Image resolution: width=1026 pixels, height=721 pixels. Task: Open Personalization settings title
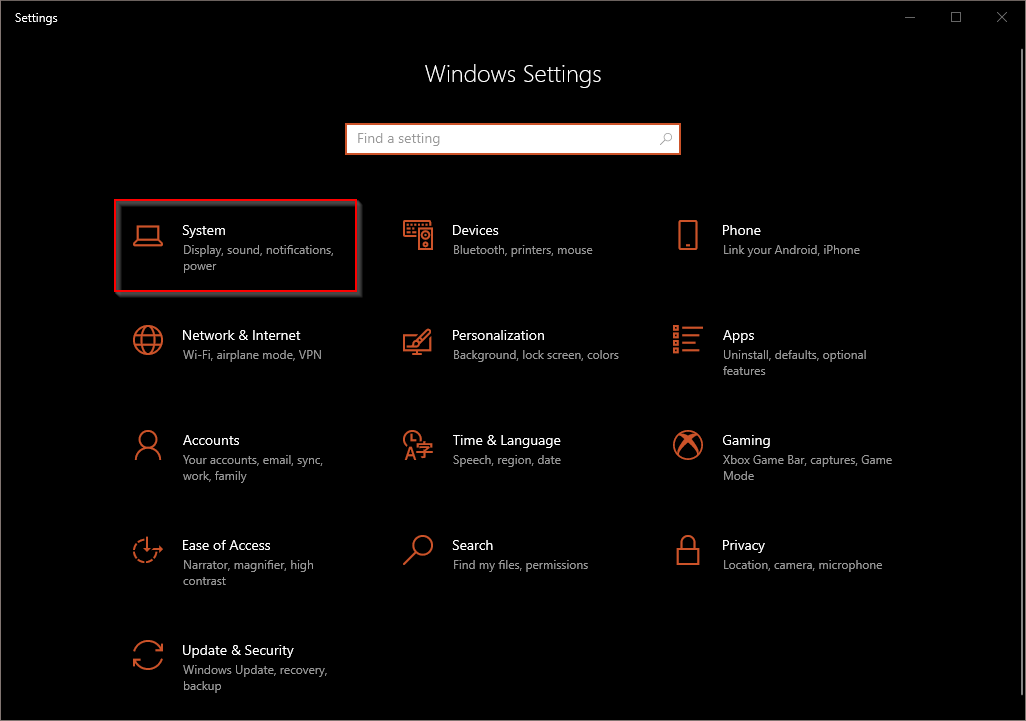coord(498,335)
